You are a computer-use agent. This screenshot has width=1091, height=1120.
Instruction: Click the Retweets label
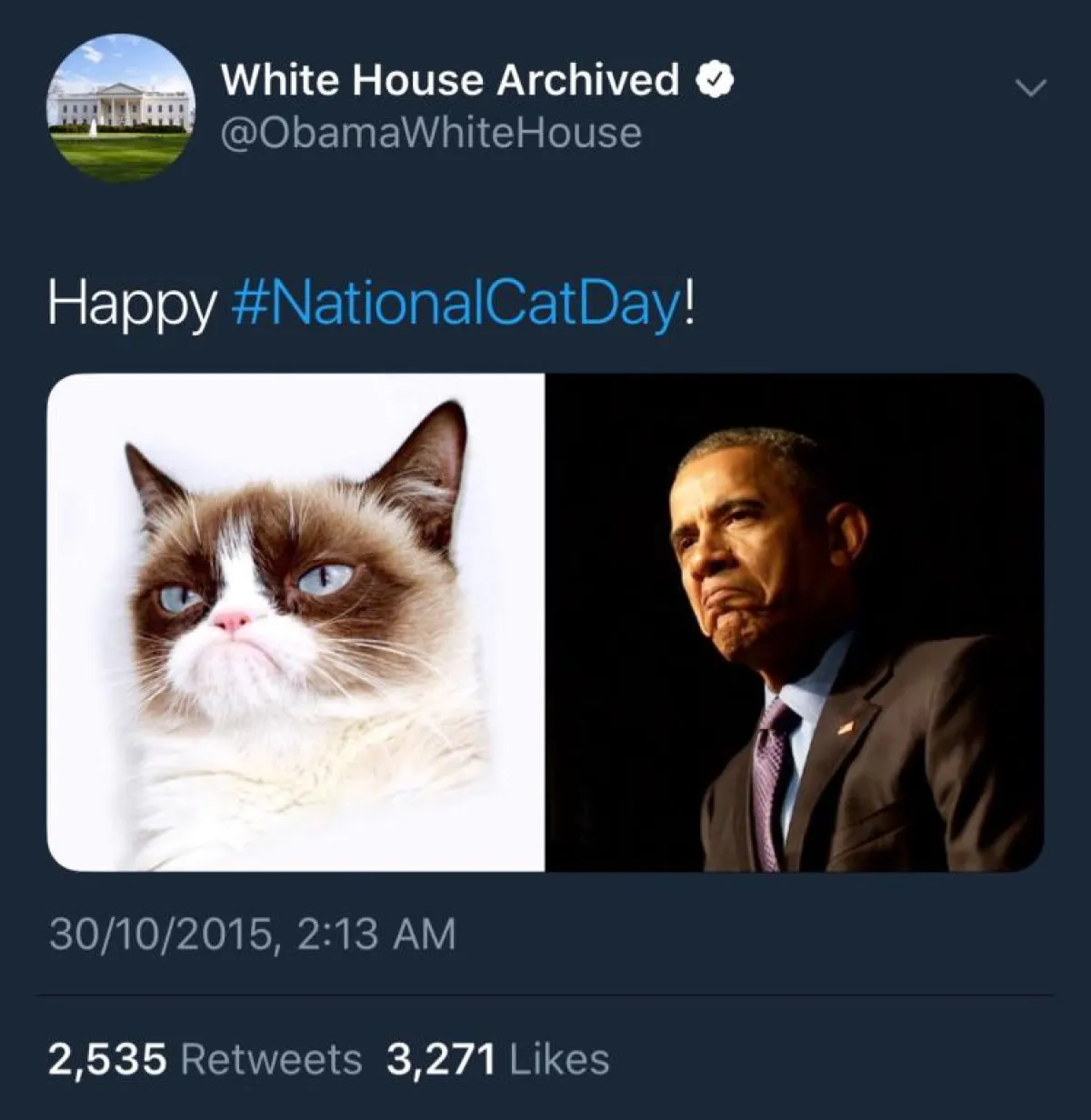[x=271, y=1059]
